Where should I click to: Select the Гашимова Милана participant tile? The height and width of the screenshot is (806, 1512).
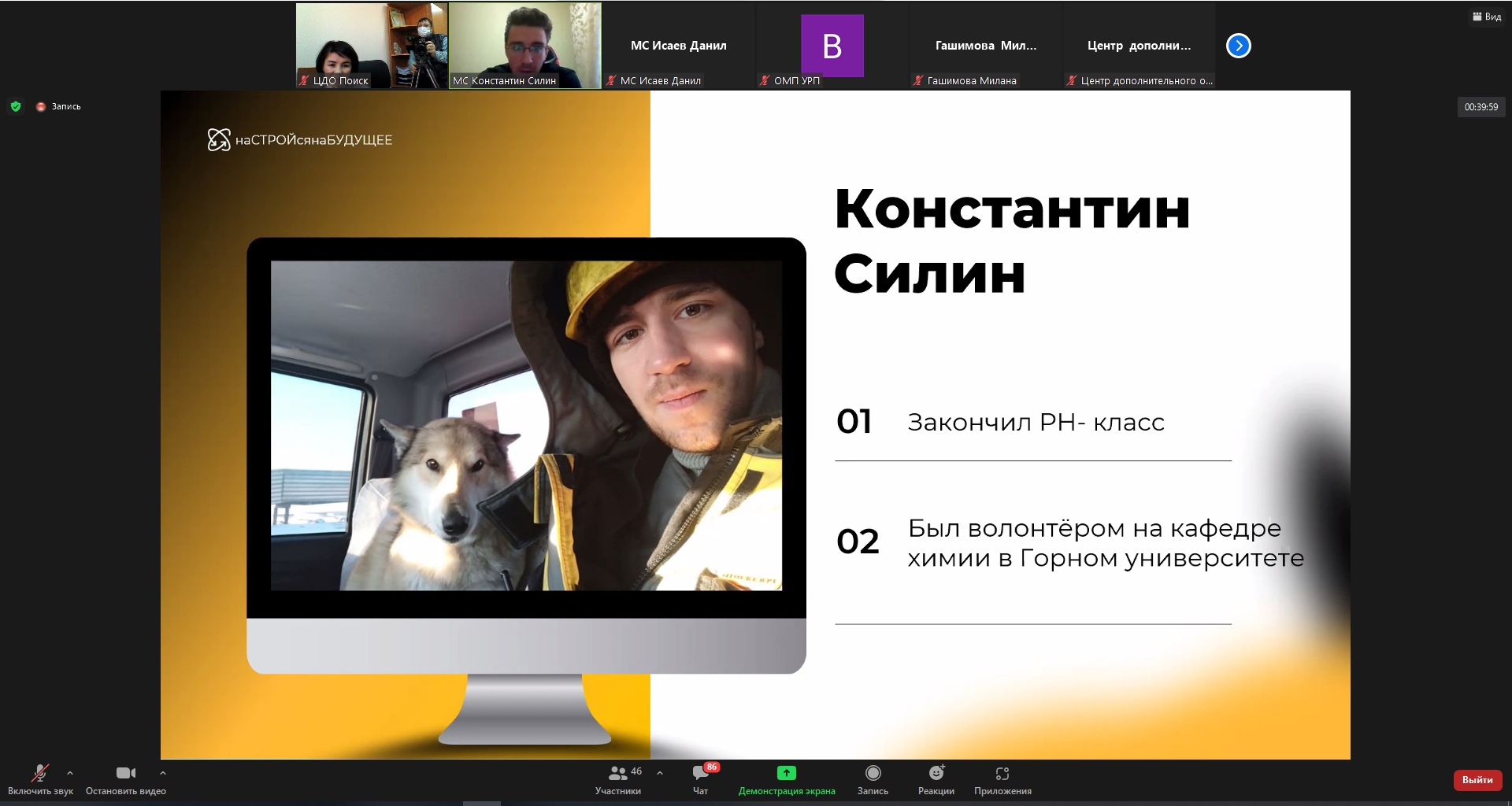[985, 46]
